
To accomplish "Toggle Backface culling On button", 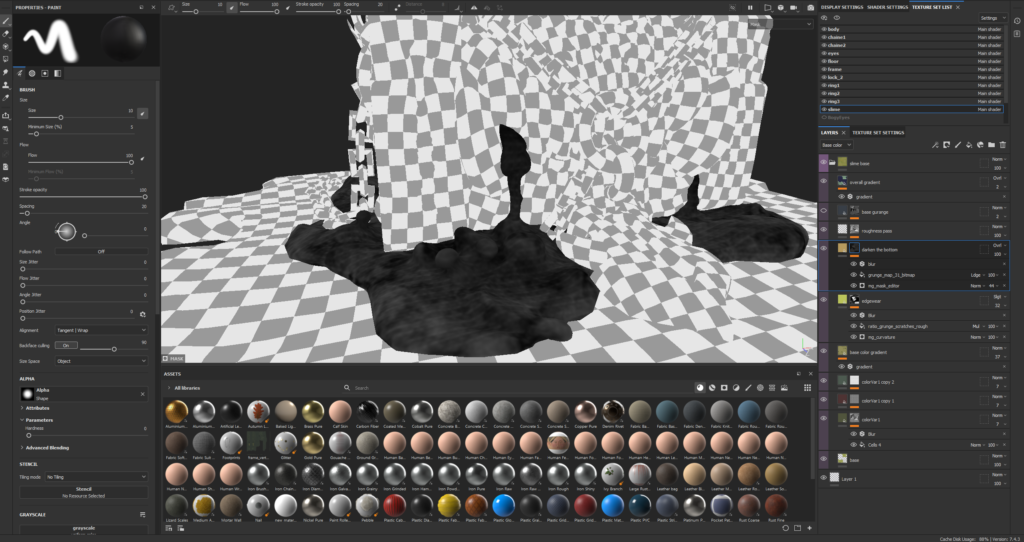I will (66, 345).
